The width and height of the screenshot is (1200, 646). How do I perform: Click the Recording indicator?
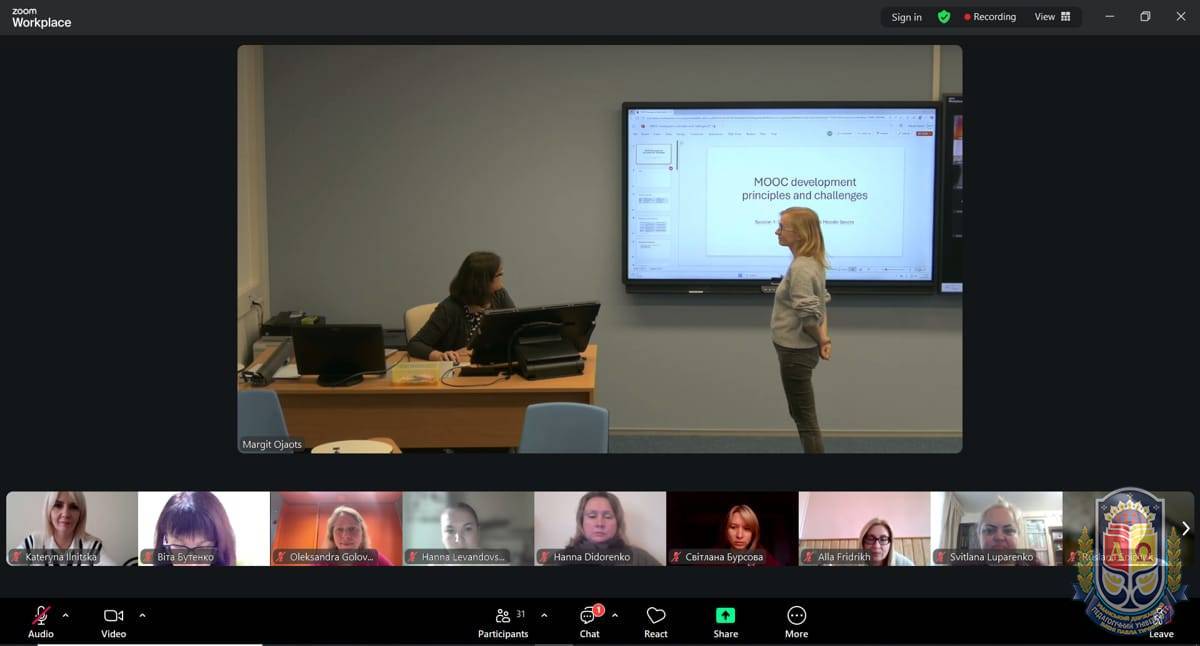coord(989,17)
